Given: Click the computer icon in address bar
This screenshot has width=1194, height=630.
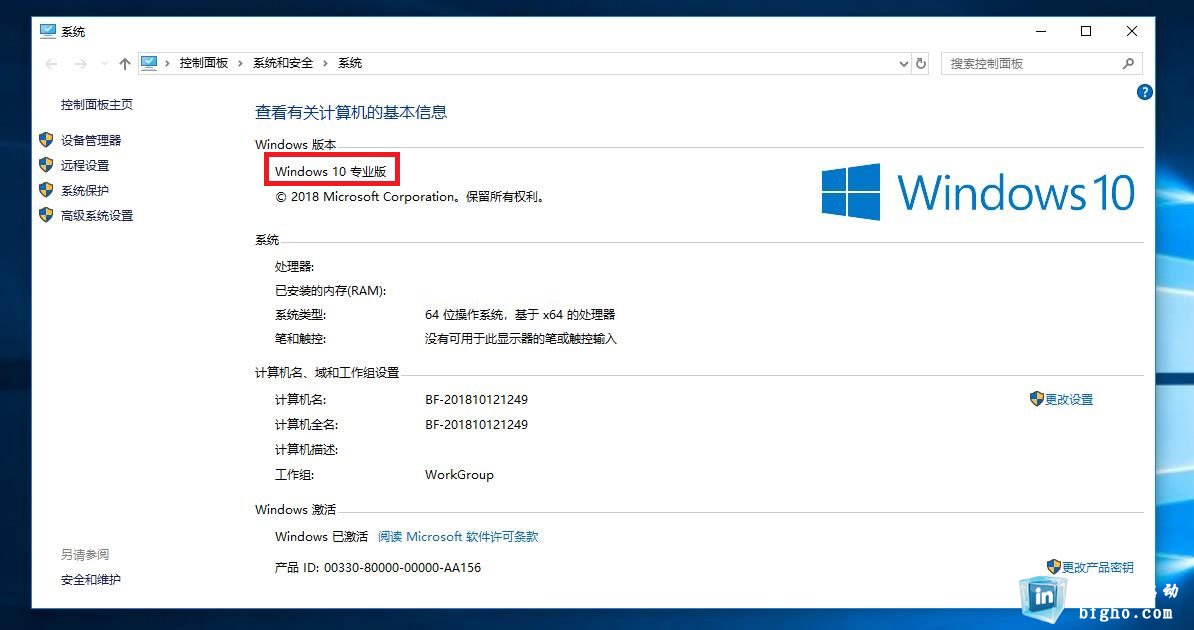Looking at the screenshot, I should 149,63.
